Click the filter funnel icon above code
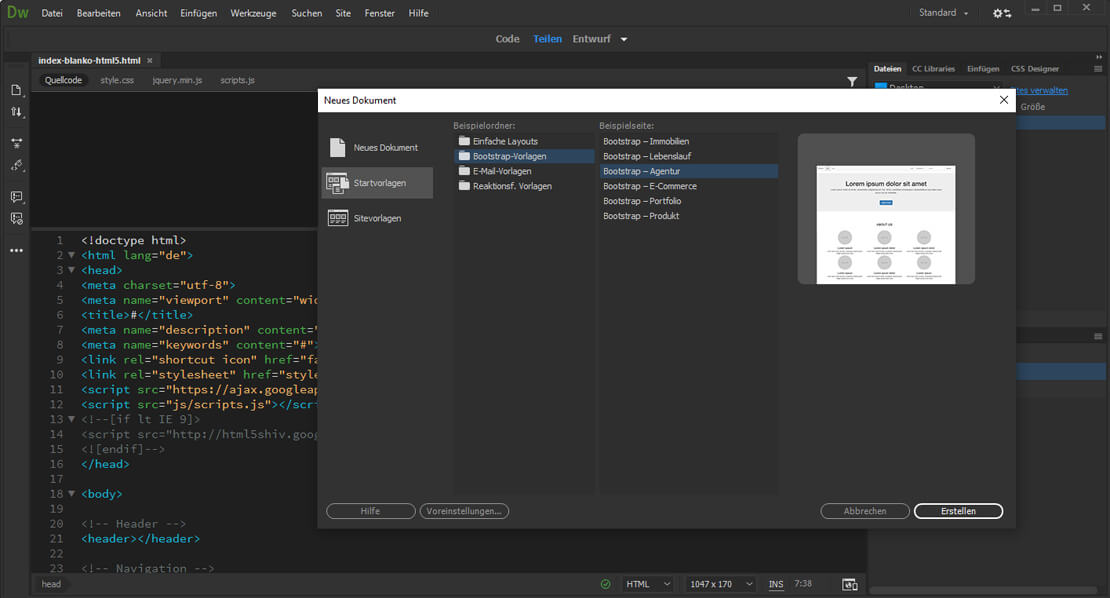Viewport: 1110px width, 598px height. (852, 81)
